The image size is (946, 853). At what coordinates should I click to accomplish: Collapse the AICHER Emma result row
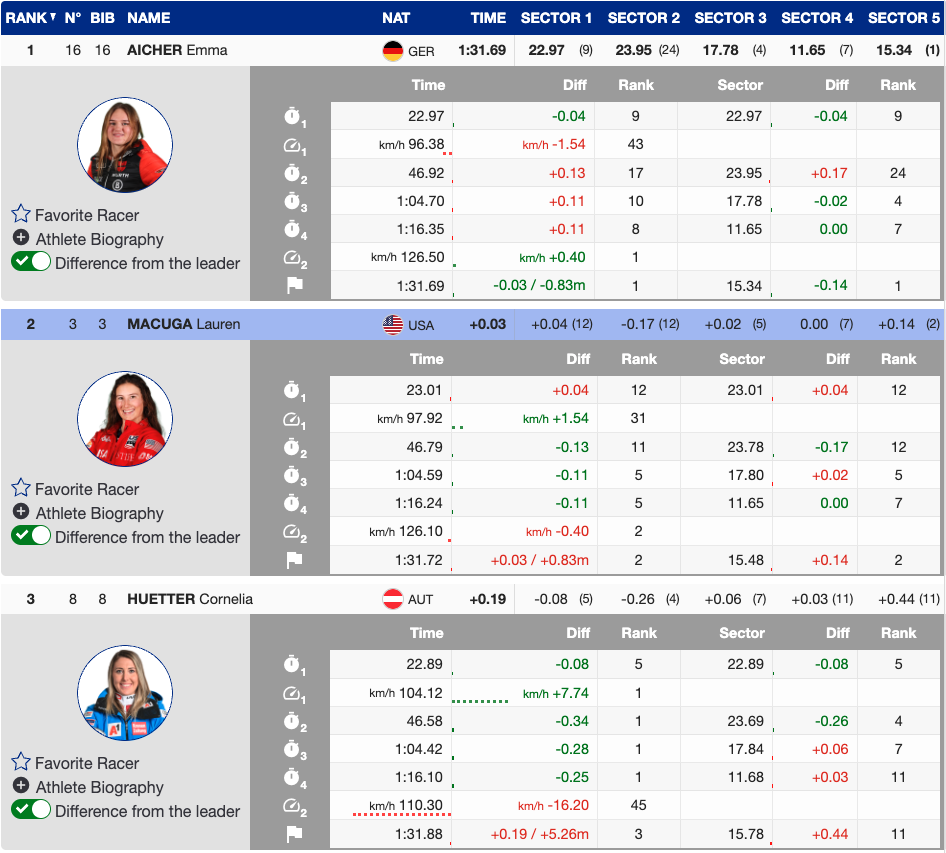point(177,50)
